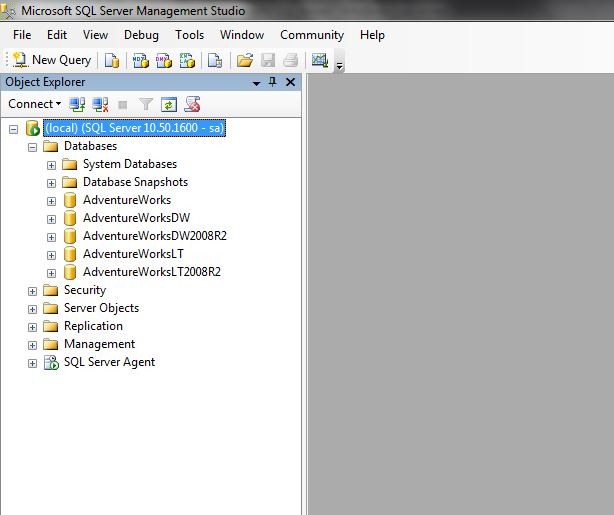Select Server Objects in the tree
Image resolution: width=614 pixels, height=515 pixels.
[101, 308]
